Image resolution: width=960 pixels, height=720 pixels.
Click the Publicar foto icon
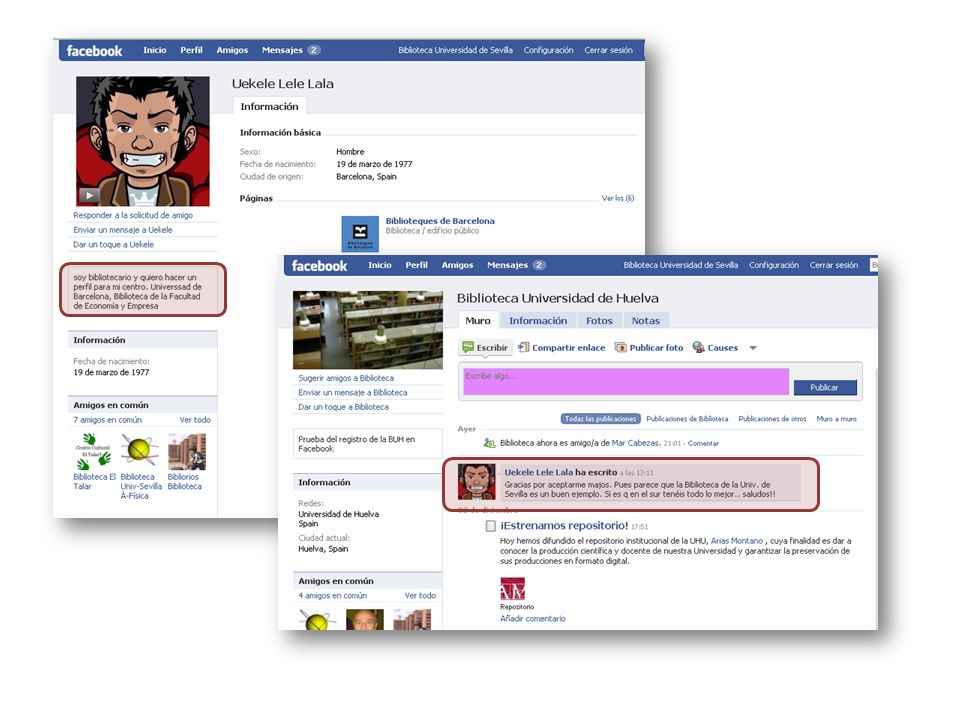[x=620, y=347]
